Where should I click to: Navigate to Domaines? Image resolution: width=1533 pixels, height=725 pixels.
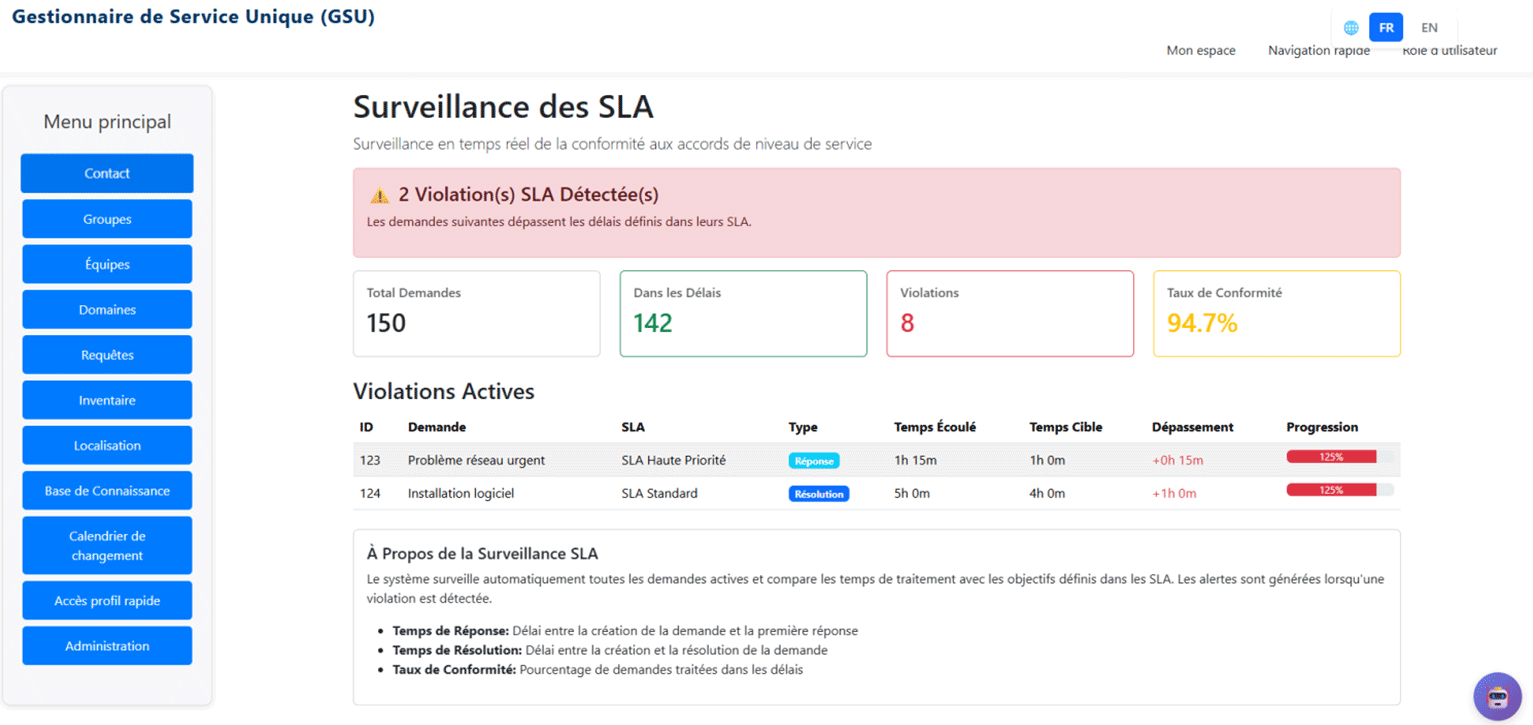pos(106,309)
